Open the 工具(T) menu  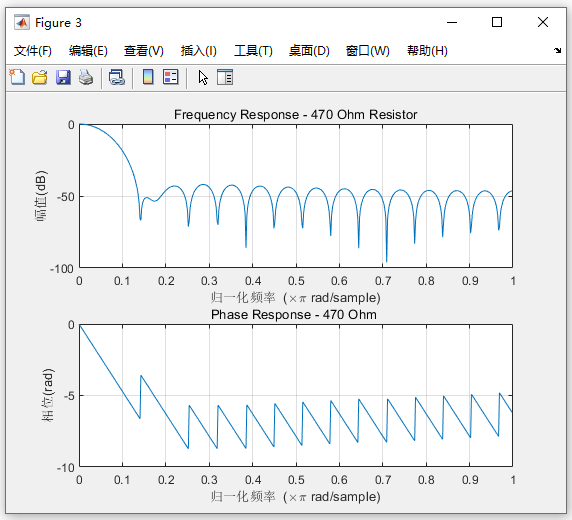[x=253, y=51]
